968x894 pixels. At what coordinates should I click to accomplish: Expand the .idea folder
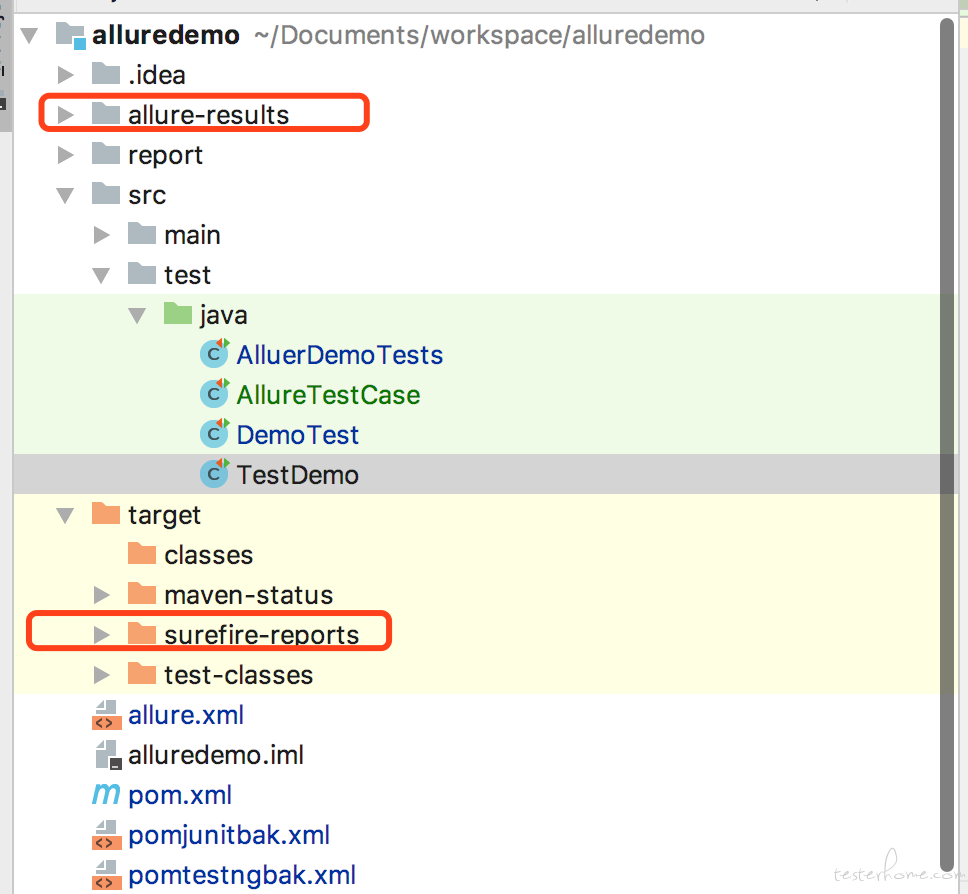(x=65, y=75)
